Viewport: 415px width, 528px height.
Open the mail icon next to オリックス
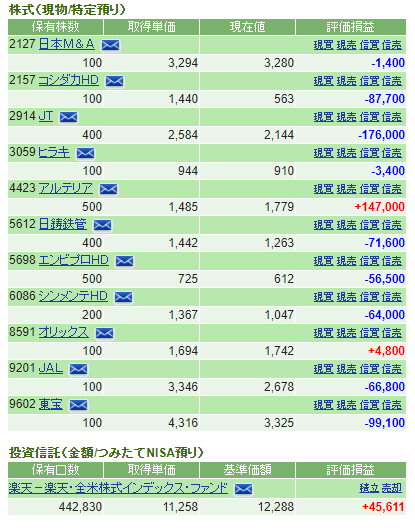pyautogui.click(x=104, y=333)
